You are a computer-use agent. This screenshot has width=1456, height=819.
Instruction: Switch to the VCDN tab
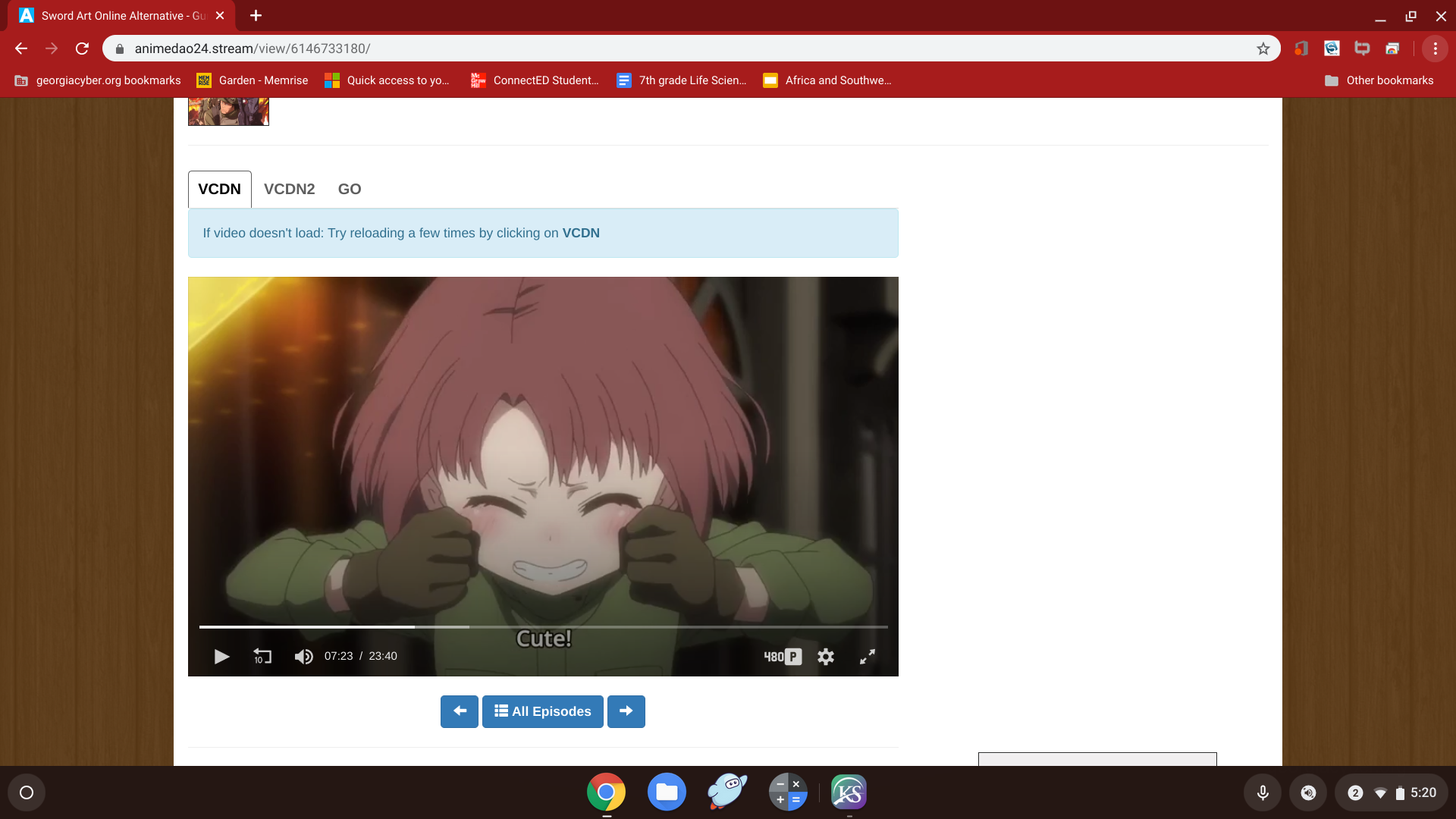point(220,190)
